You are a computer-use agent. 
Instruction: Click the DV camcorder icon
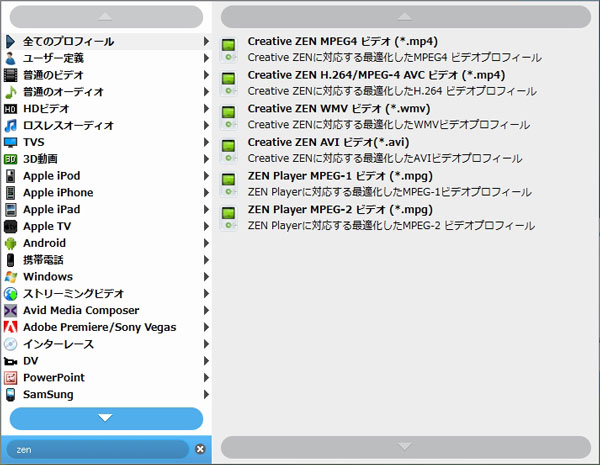click(x=11, y=361)
